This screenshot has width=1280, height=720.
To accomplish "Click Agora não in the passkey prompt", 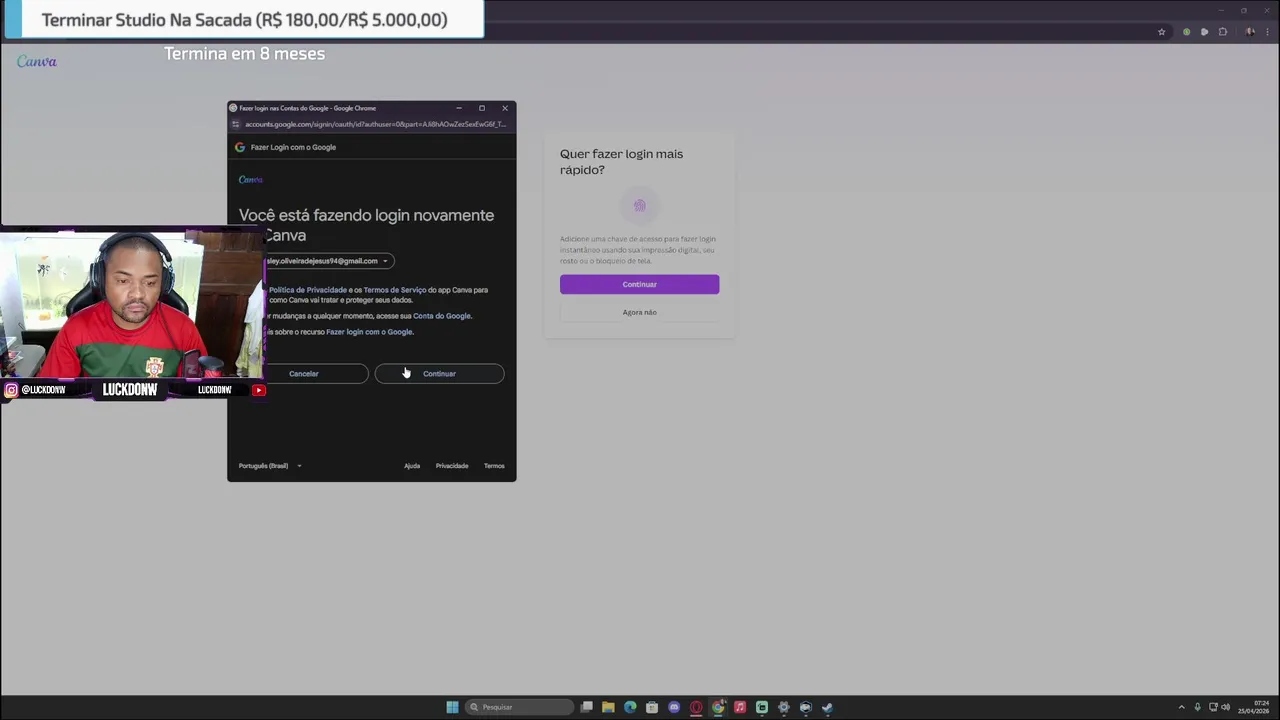I will (639, 312).
